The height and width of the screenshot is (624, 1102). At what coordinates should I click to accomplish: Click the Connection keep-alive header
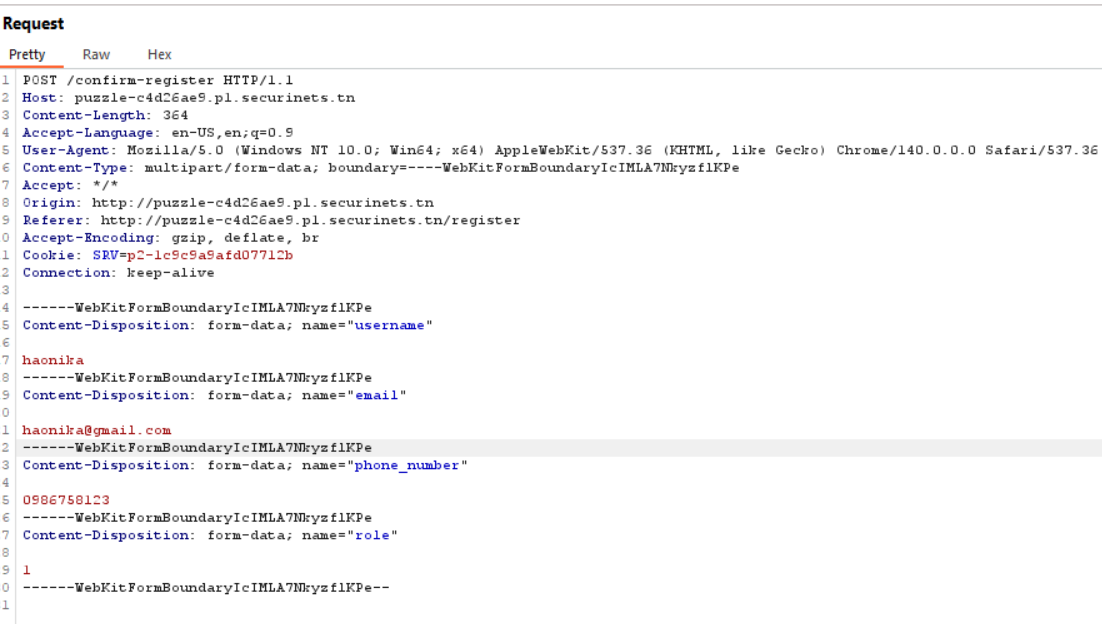coord(118,273)
